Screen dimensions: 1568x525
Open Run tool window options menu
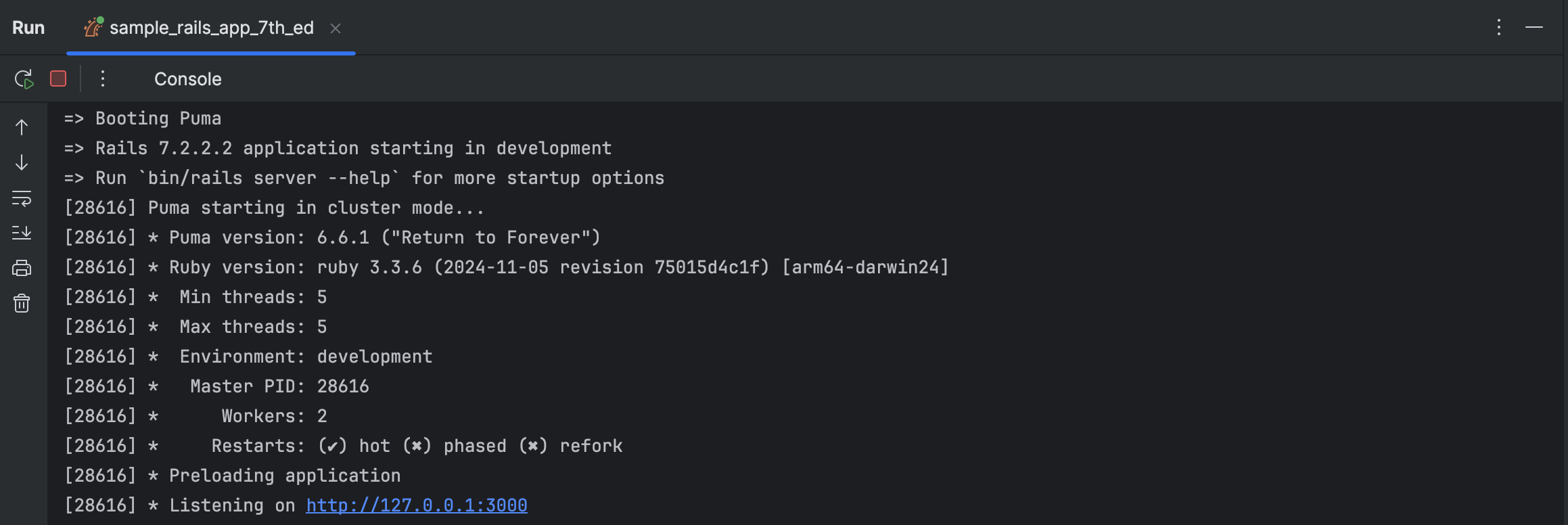[x=1499, y=27]
